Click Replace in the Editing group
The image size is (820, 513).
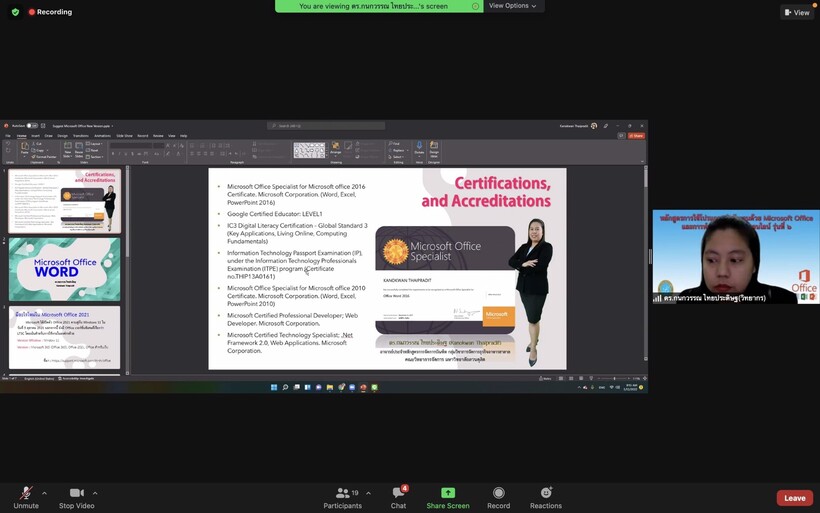click(x=396, y=151)
